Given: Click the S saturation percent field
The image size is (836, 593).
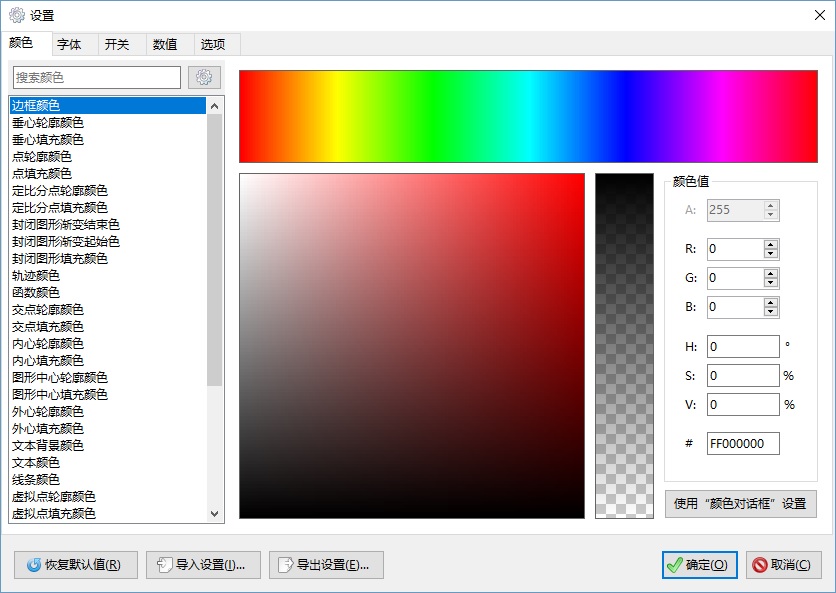Looking at the screenshot, I should pos(743,375).
